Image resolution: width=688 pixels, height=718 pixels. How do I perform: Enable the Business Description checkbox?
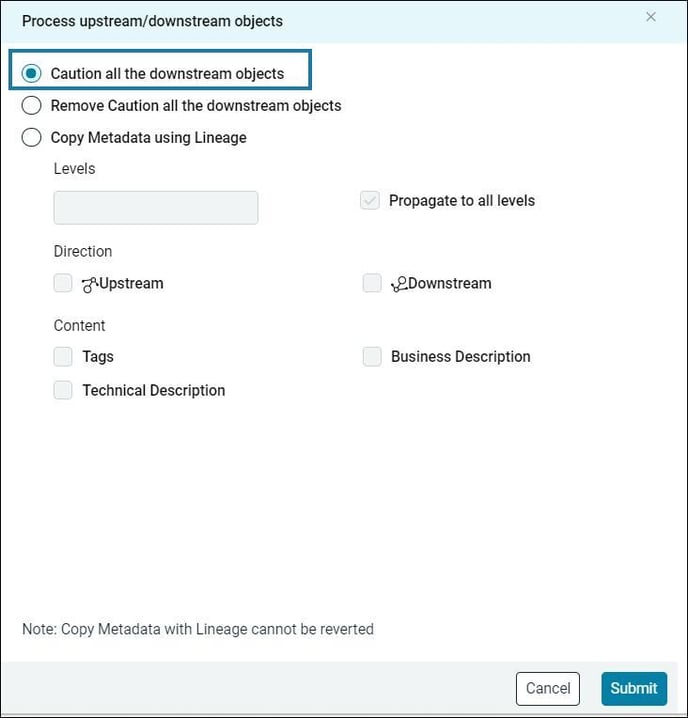pos(372,356)
